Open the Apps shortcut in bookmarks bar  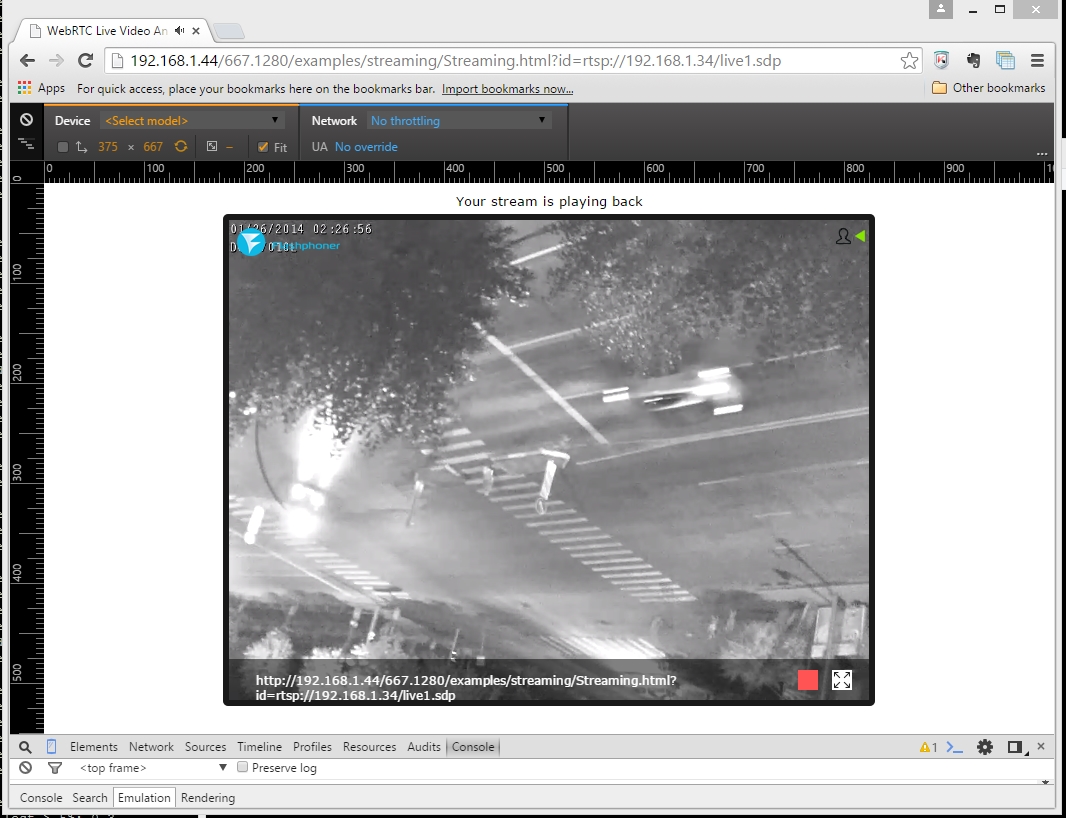tap(41, 88)
